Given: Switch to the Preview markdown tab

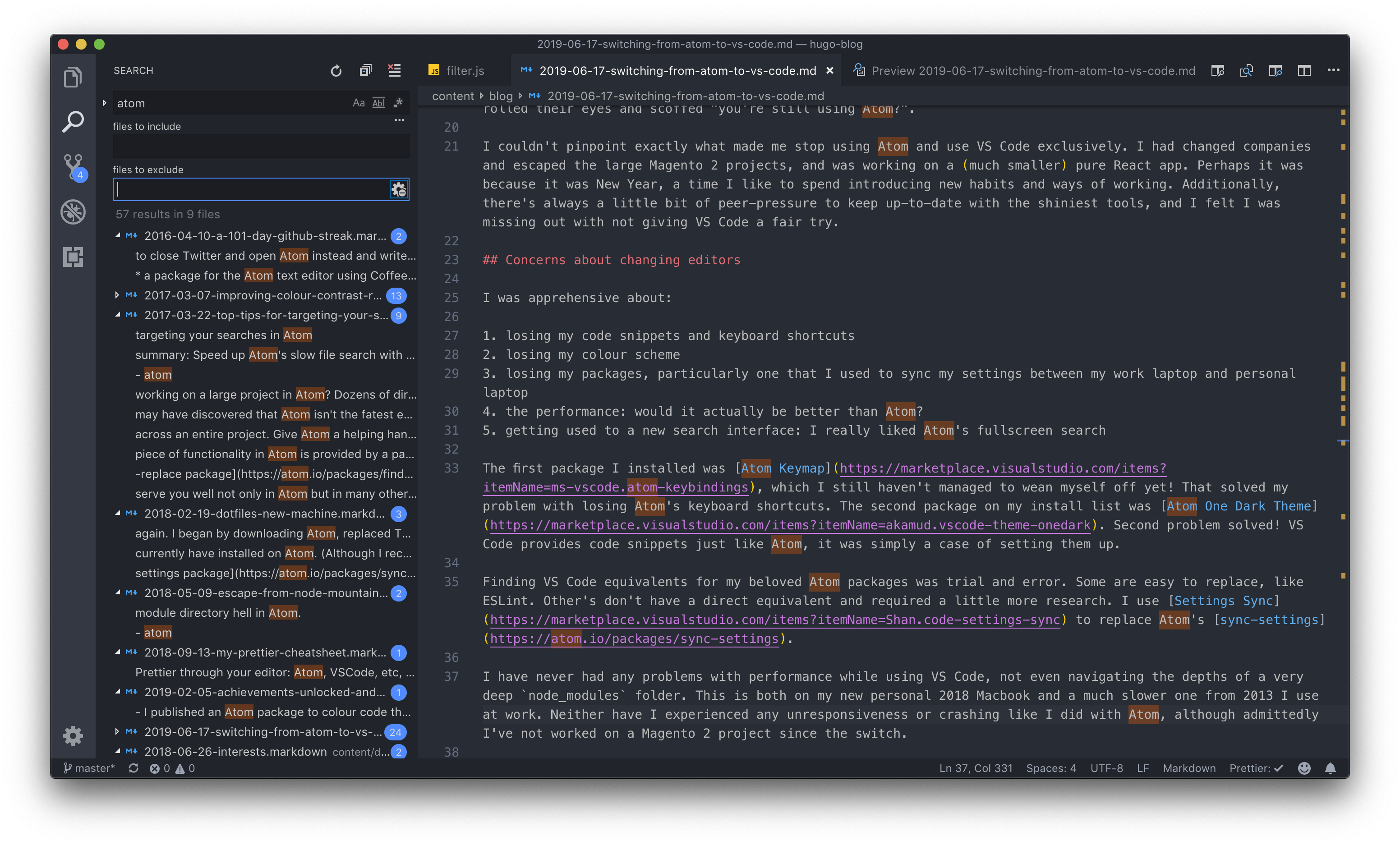Looking at the screenshot, I should 1032,71.
